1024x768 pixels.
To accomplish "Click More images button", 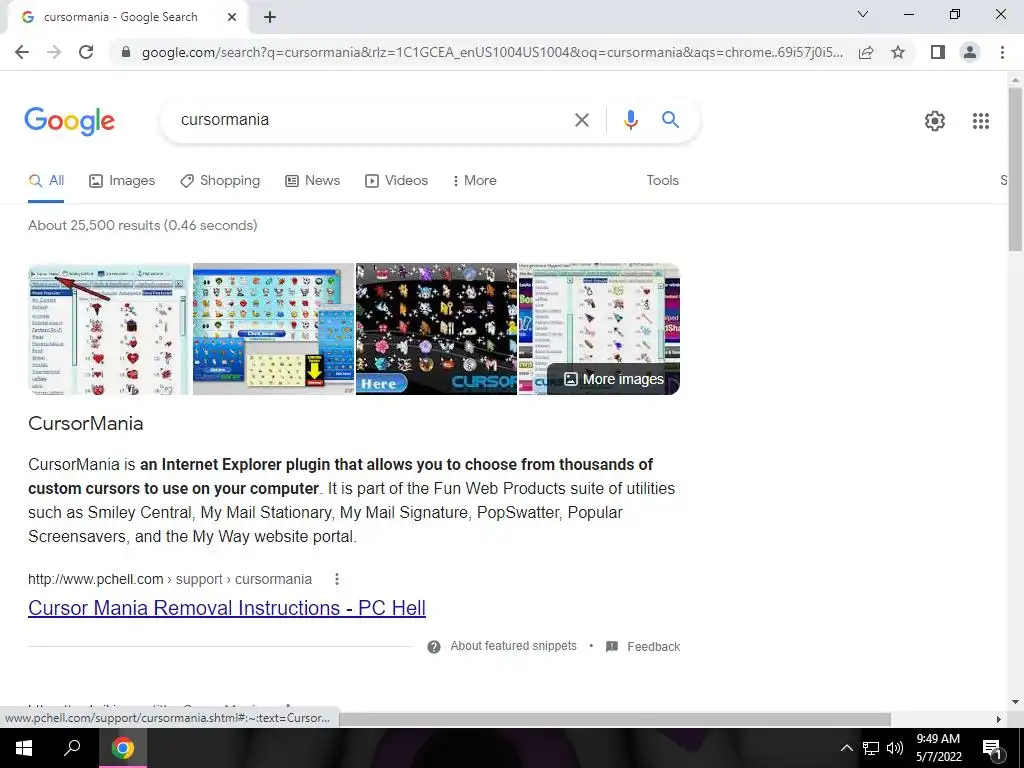I will (x=613, y=379).
